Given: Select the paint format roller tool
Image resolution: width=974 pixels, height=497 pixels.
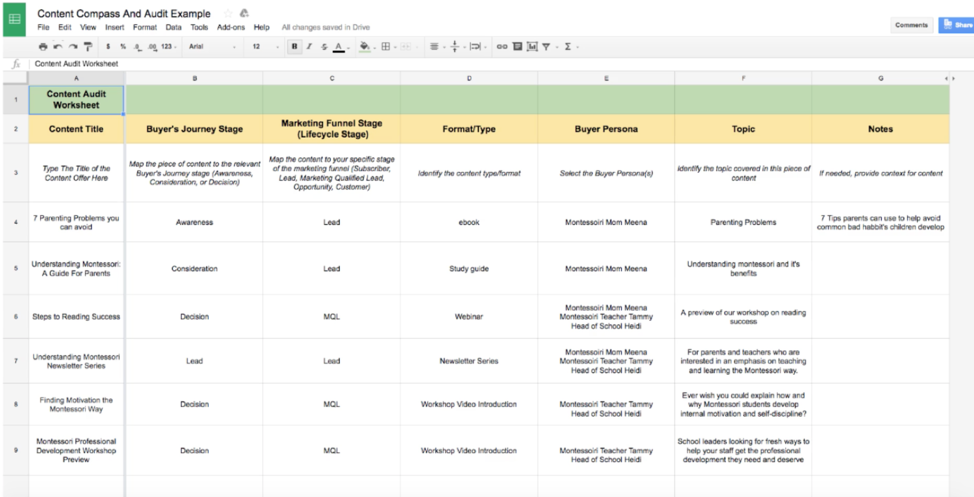Looking at the screenshot, I should point(87,46).
